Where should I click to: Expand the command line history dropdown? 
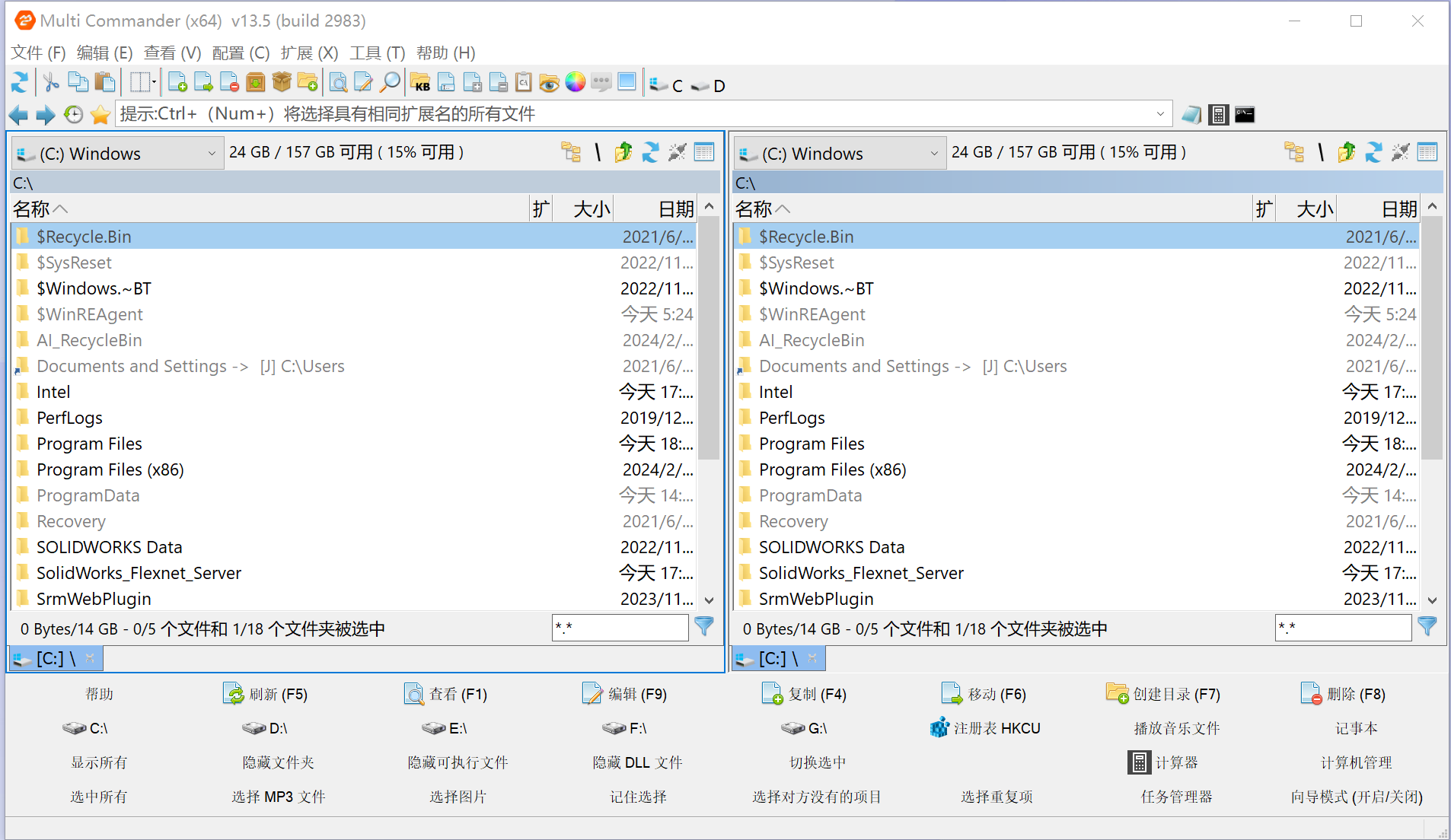pos(1159,113)
